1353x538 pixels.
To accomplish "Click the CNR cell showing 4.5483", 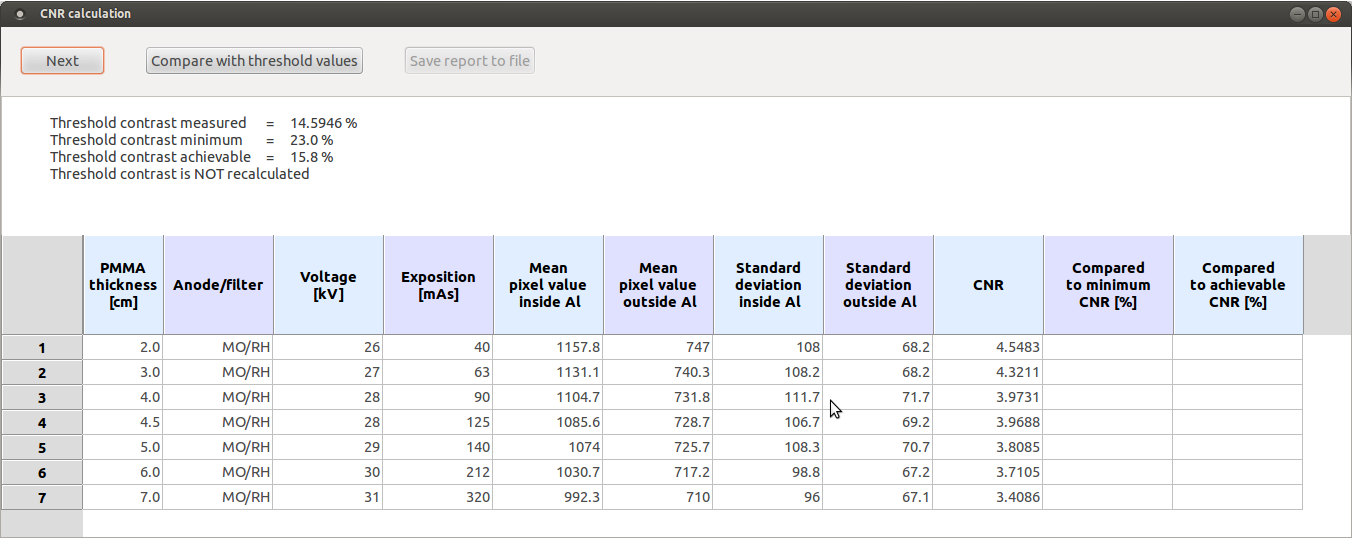I will (x=988, y=348).
